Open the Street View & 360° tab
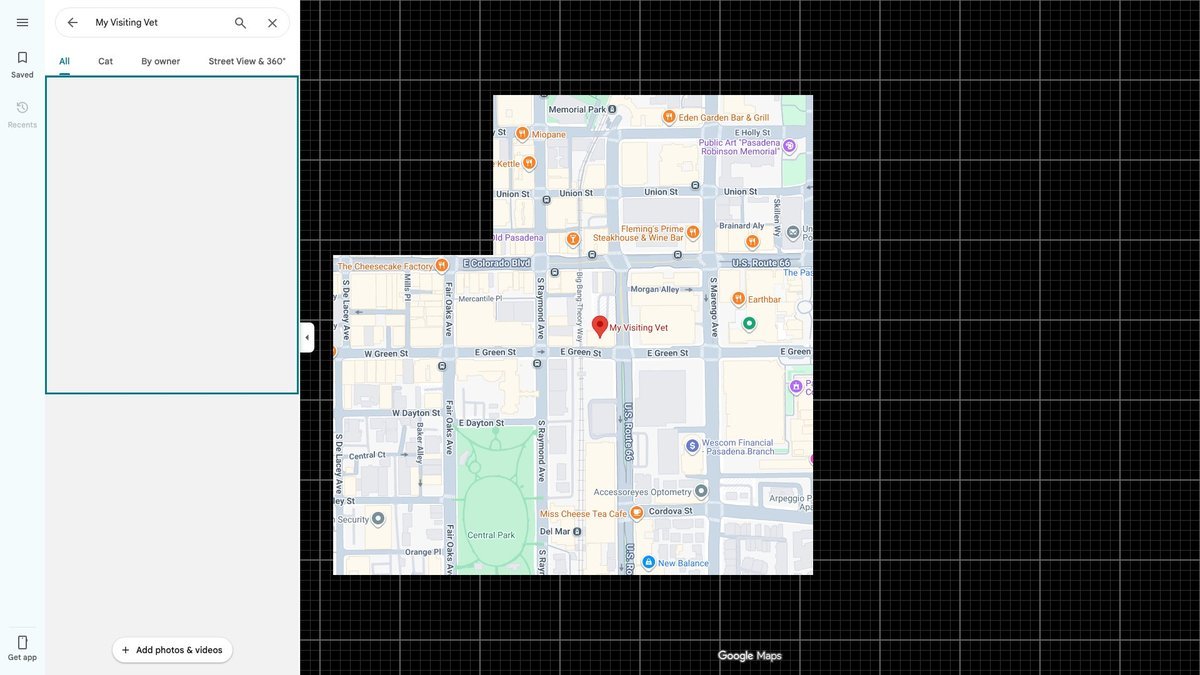This screenshot has width=1200, height=675. (x=247, y=61)
